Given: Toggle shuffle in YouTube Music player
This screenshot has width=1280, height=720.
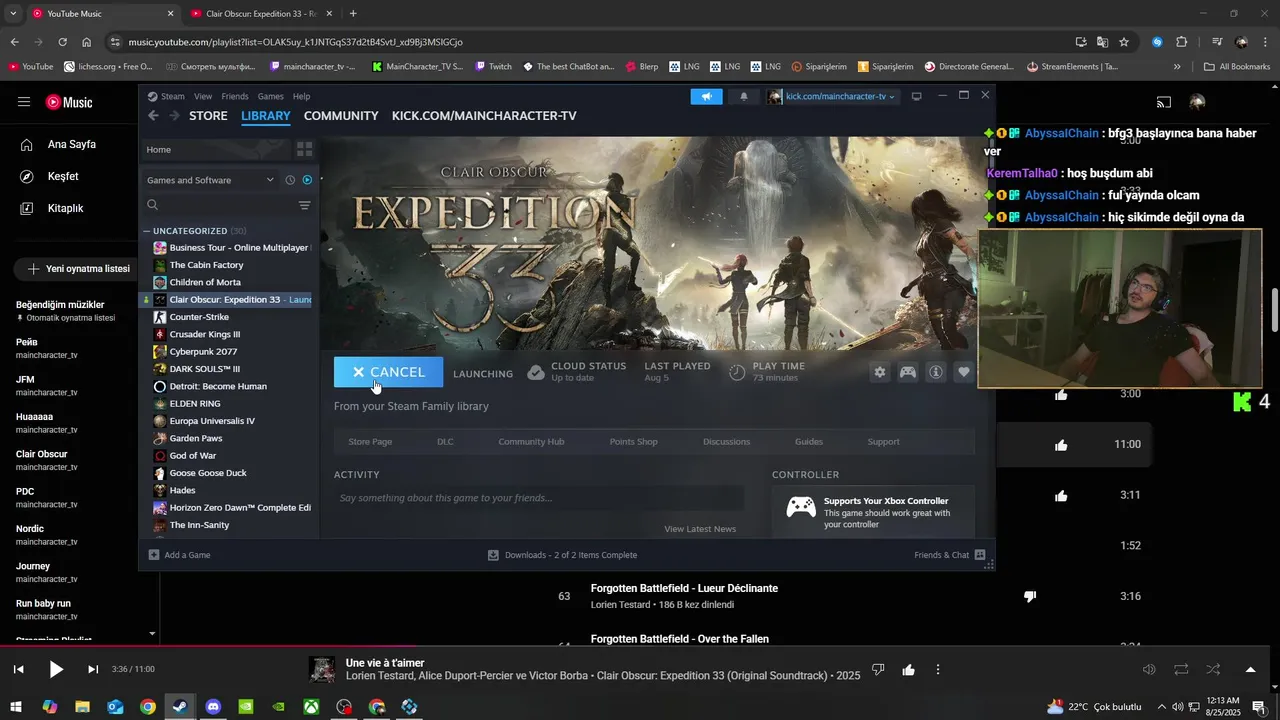Looking at the screenshot, I should [x=1213, y=669].
